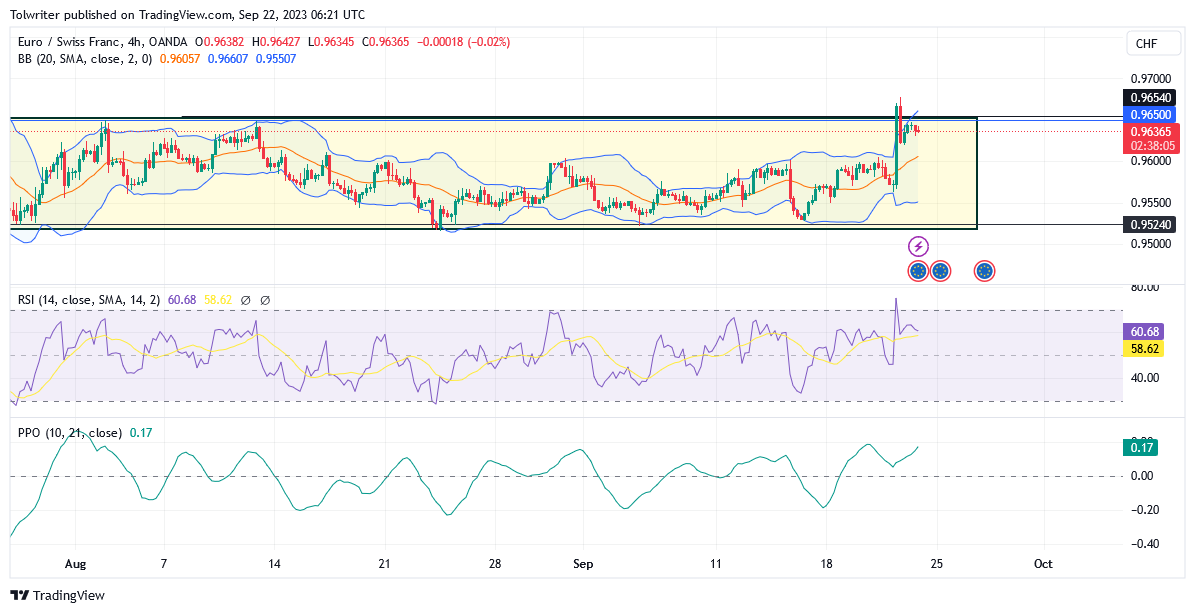The width and height of the screenshot is (1195, 613).
Task: Click the low price L0.96345
Action: click(332, 42)
